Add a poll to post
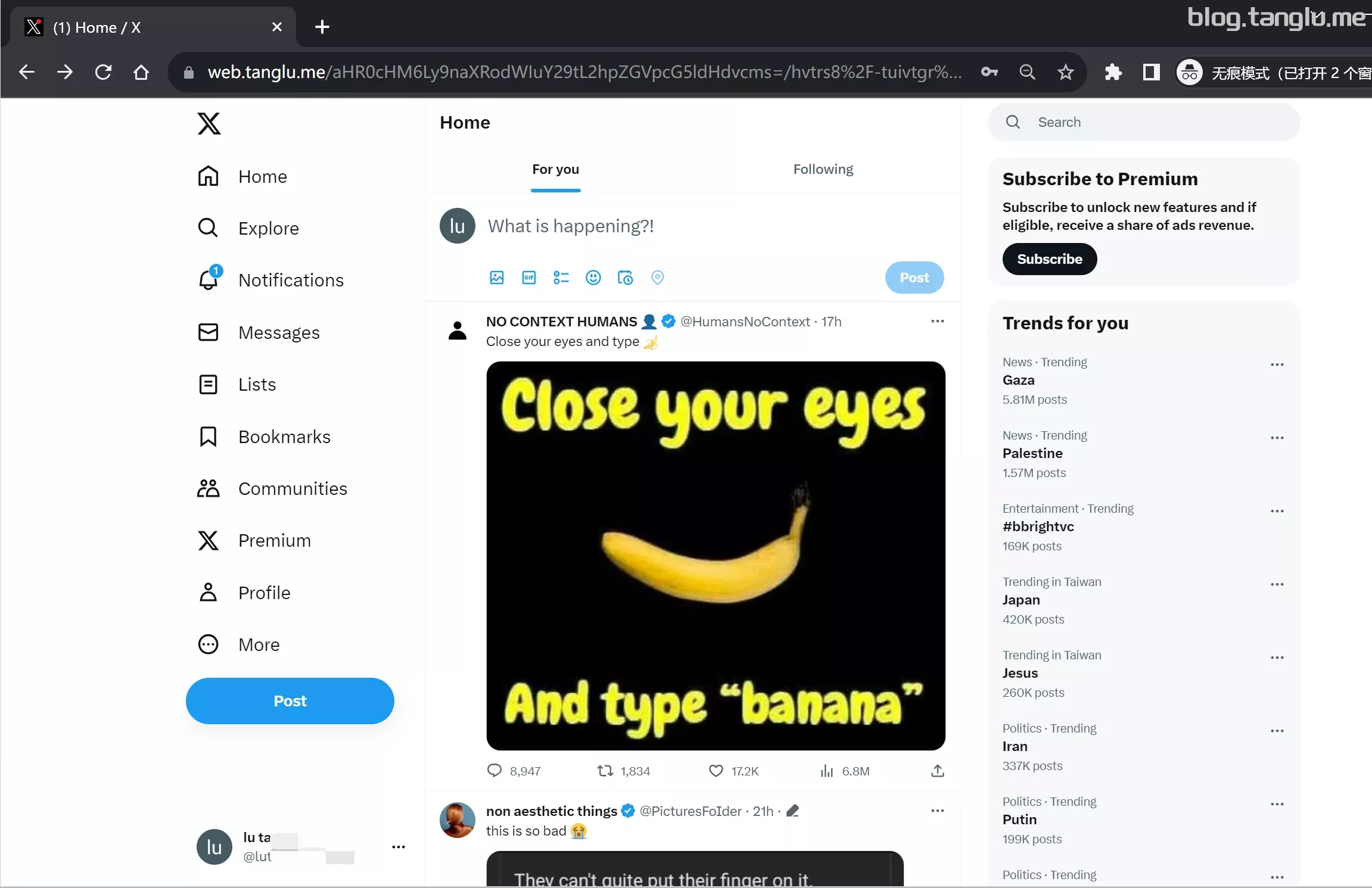Viewport: 1372px width, 888px height. [561, 278]
